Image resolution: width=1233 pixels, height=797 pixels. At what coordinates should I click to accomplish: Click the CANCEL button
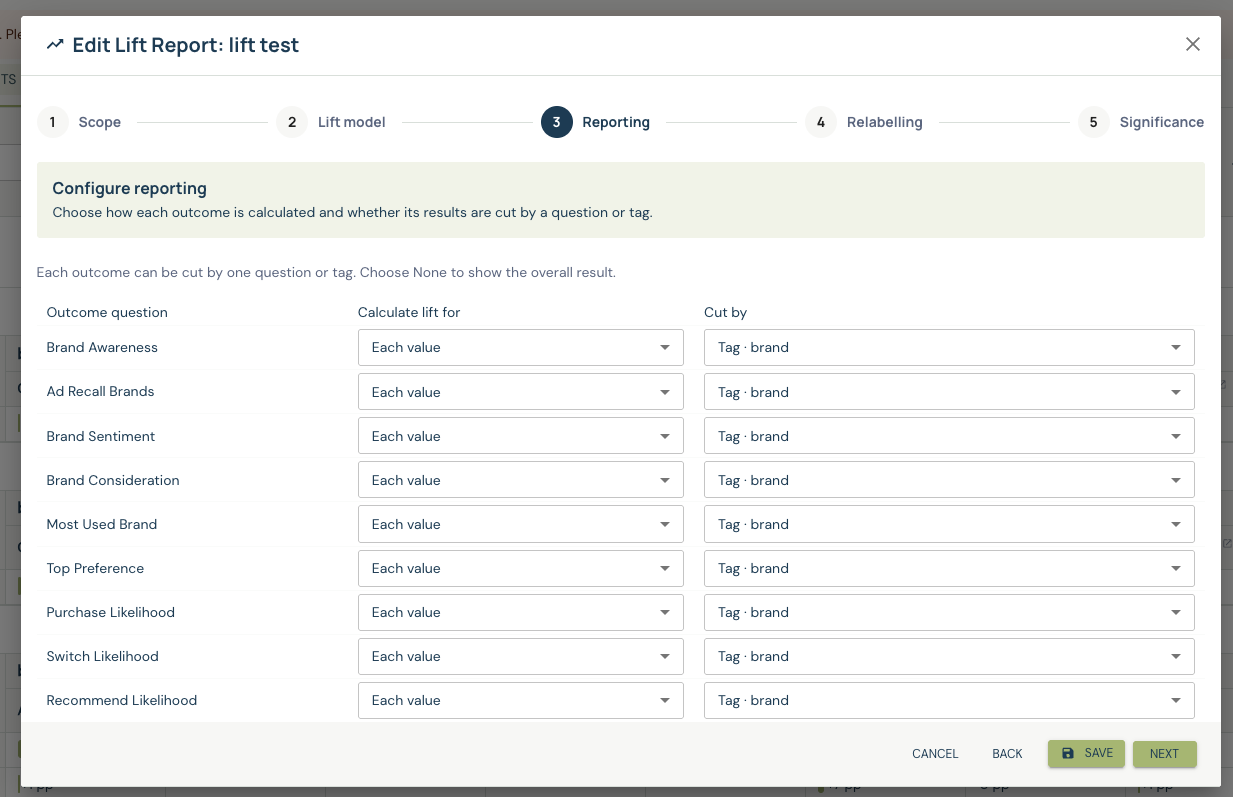[x=935, y=754]
